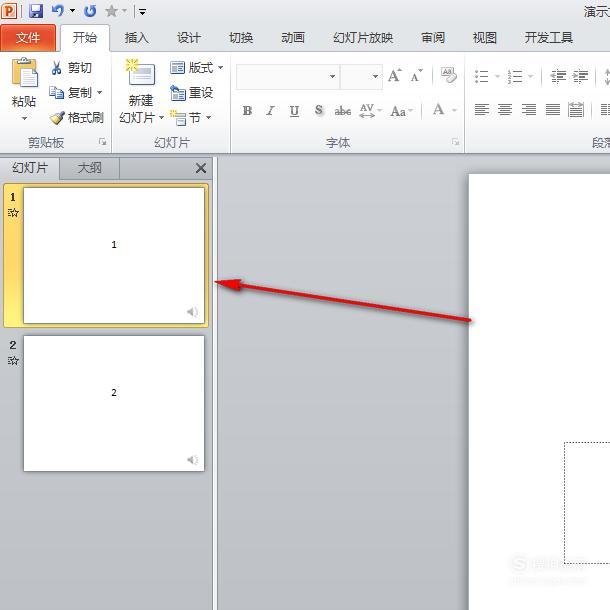Click the 新建幻灯片 new slide icon

pos(141,72)
